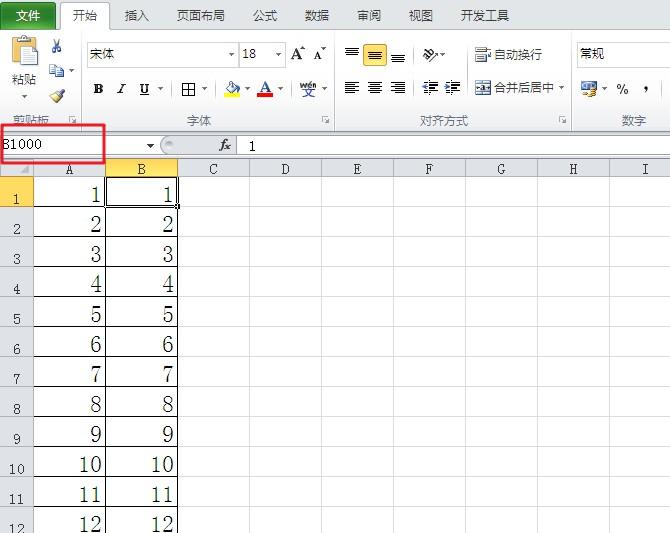Screen dimensions: 670x533
Task: Click the fx insert function button
Action: pos(225,145)
